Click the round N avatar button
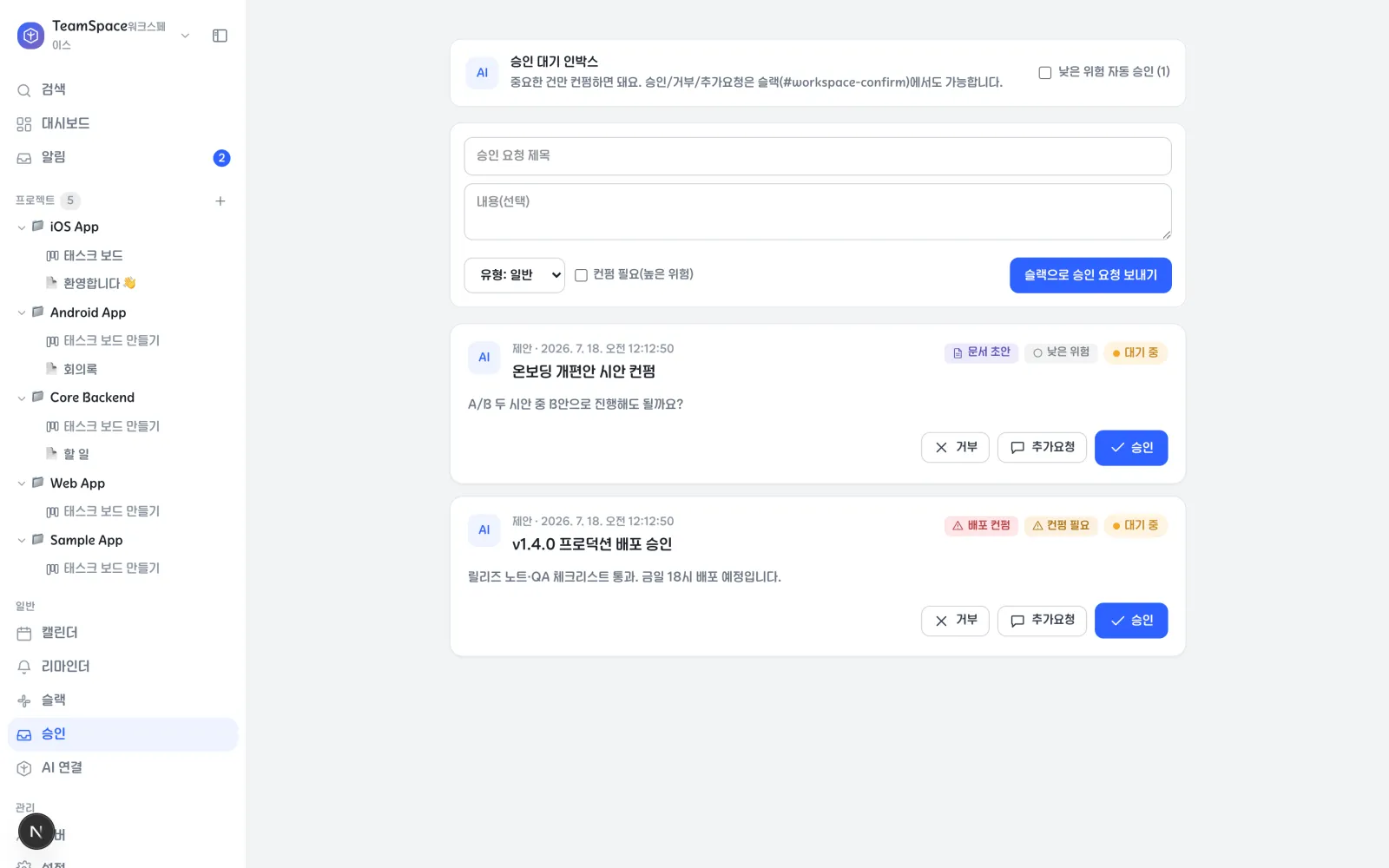1389x868 pixels. pyautogui.click(x=36, y=832)
